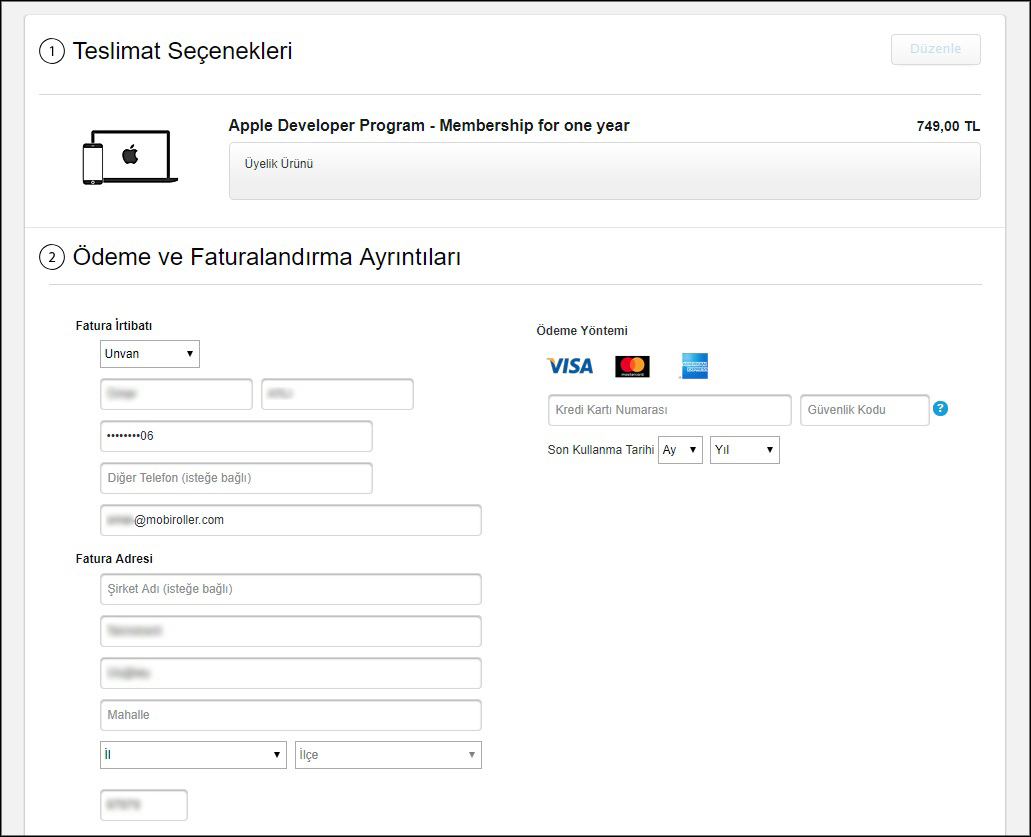Click the Son Kullanma Tarihi label
Image resolution: width=1031 pixels, height=837 pixels.
click(601, 450)
